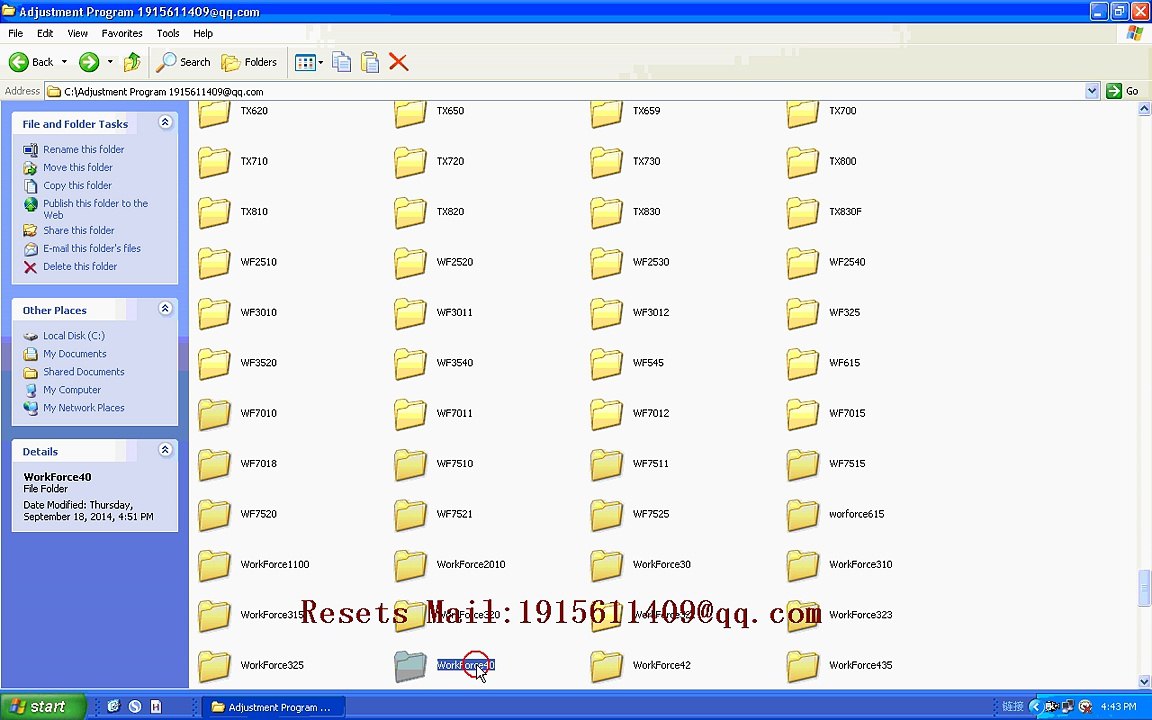Select the TX710 folder icon
The height and width of the screenshot is (720, 1152).
pyautogui.click(x=215, y=162)
